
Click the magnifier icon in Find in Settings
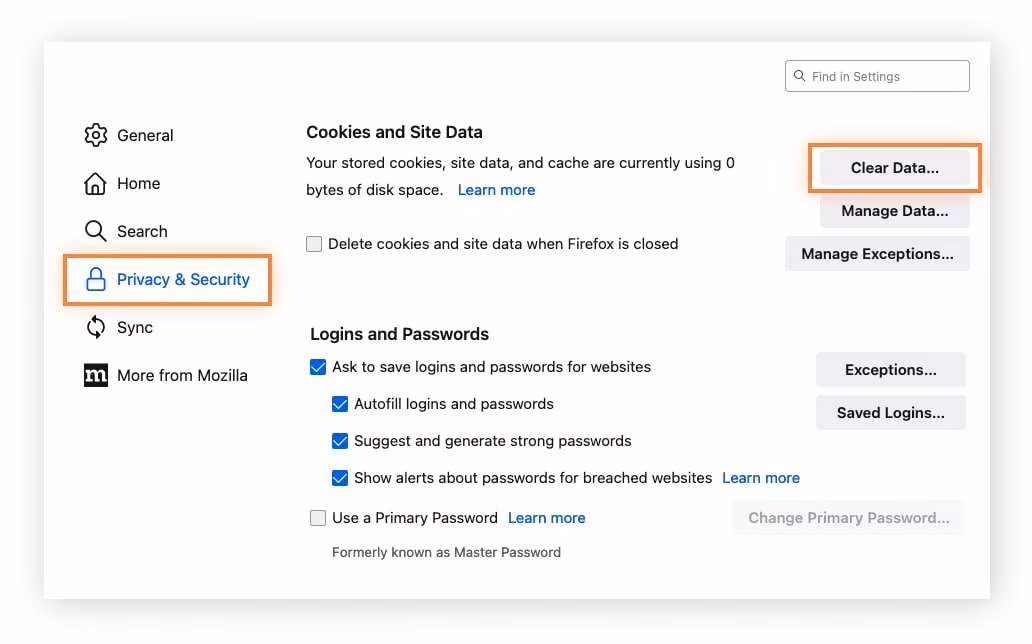pos(799,76)
